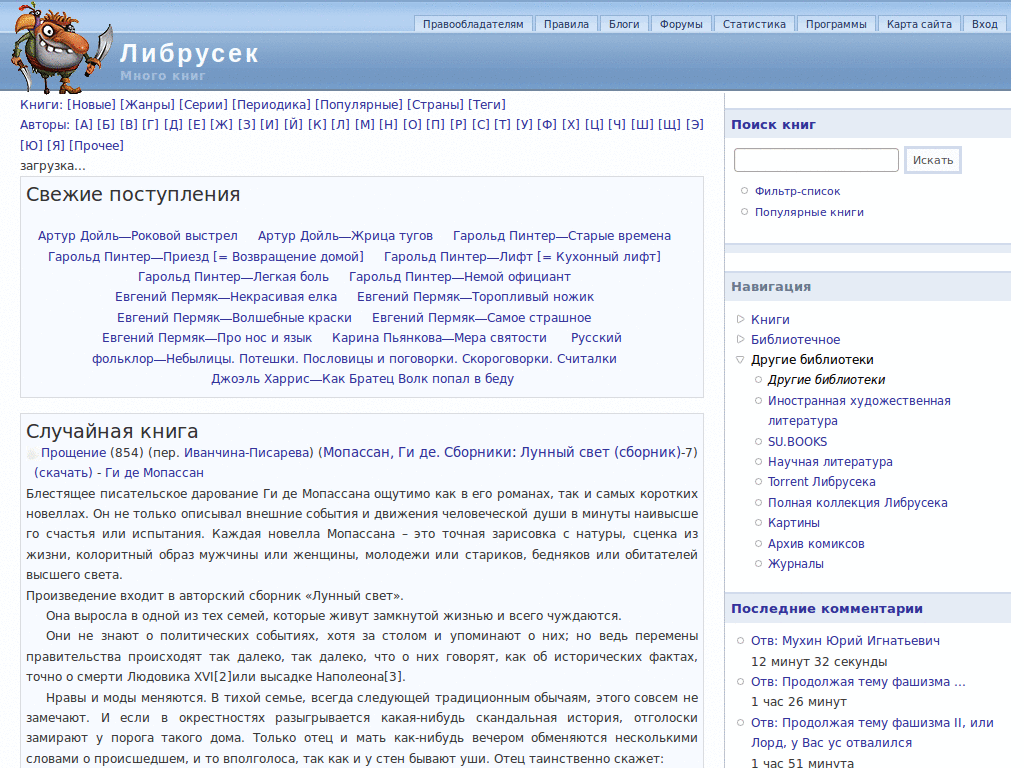
Task: Open the Фильтр-список link
Action: pyautogui.click(x=797, y=191)
